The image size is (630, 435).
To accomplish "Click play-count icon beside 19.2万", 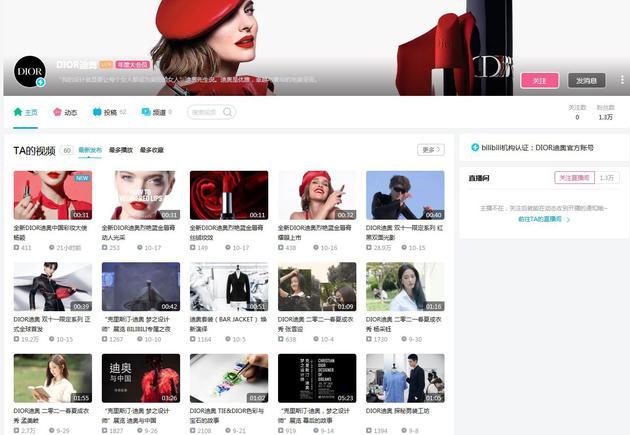I will [16, 339].
